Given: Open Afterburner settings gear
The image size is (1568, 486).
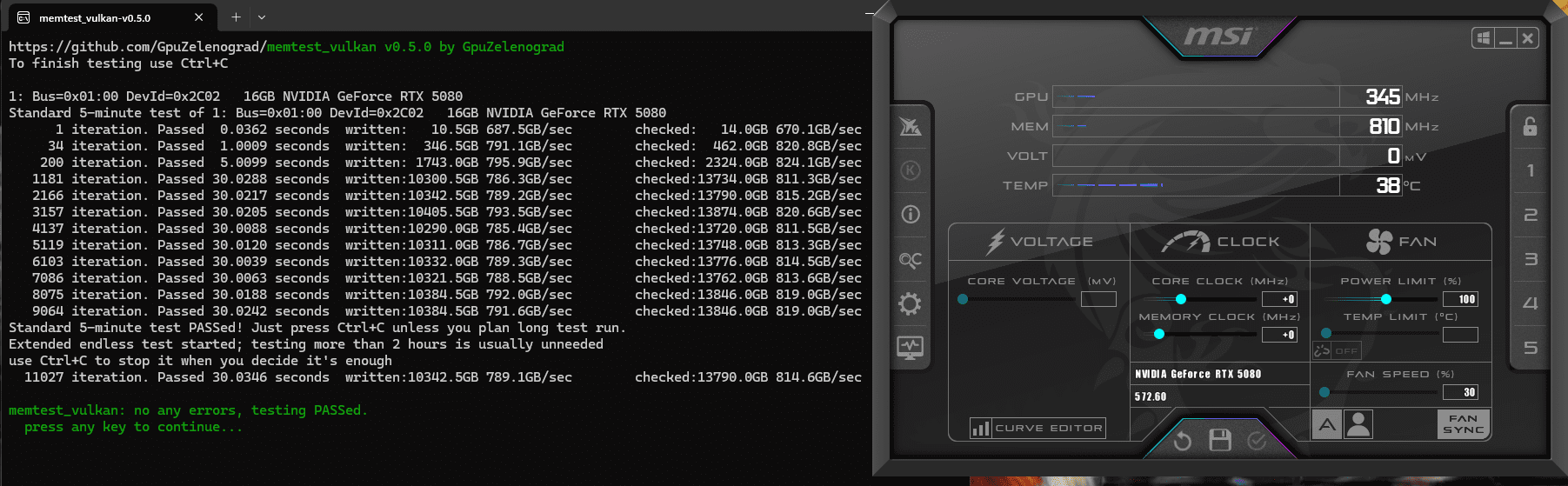Looking at the screenshot, I should click(910, 303).
